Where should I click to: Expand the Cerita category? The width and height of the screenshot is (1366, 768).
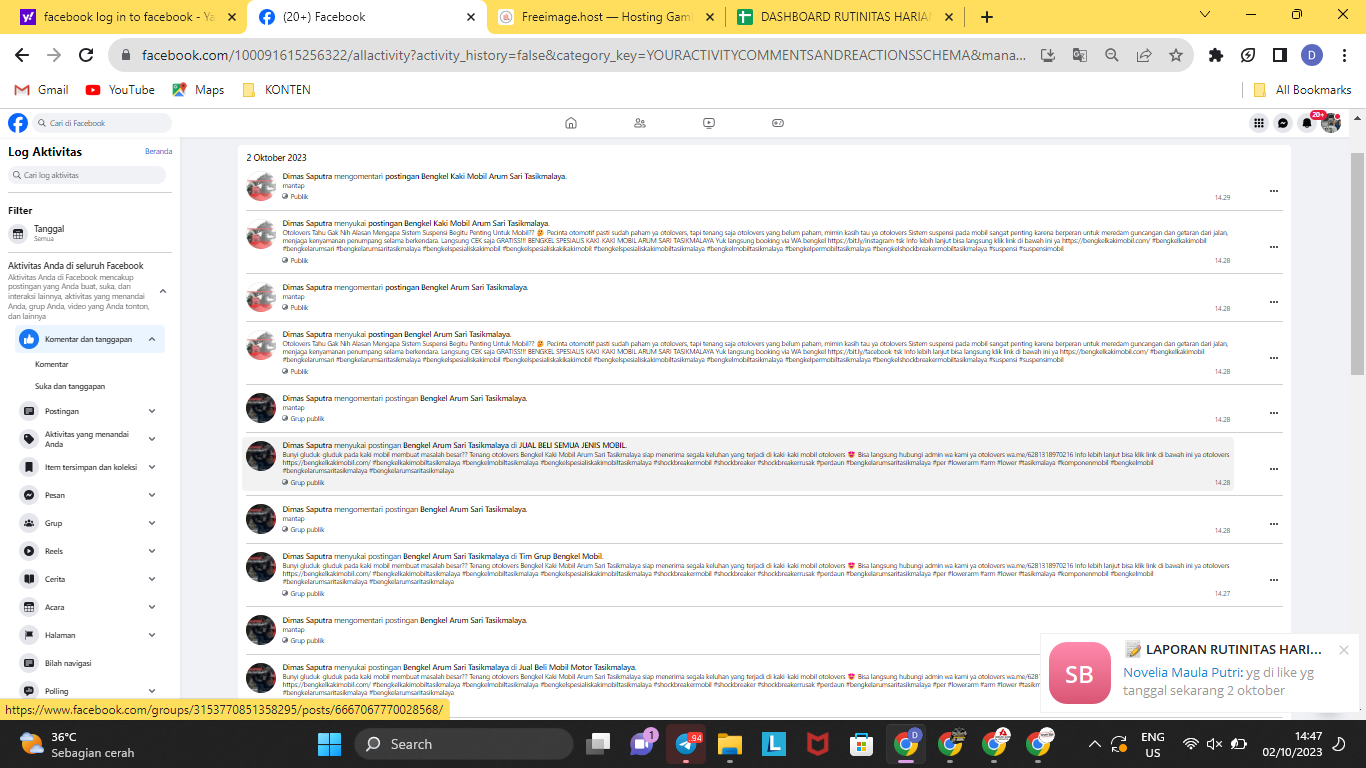point(152,579)
